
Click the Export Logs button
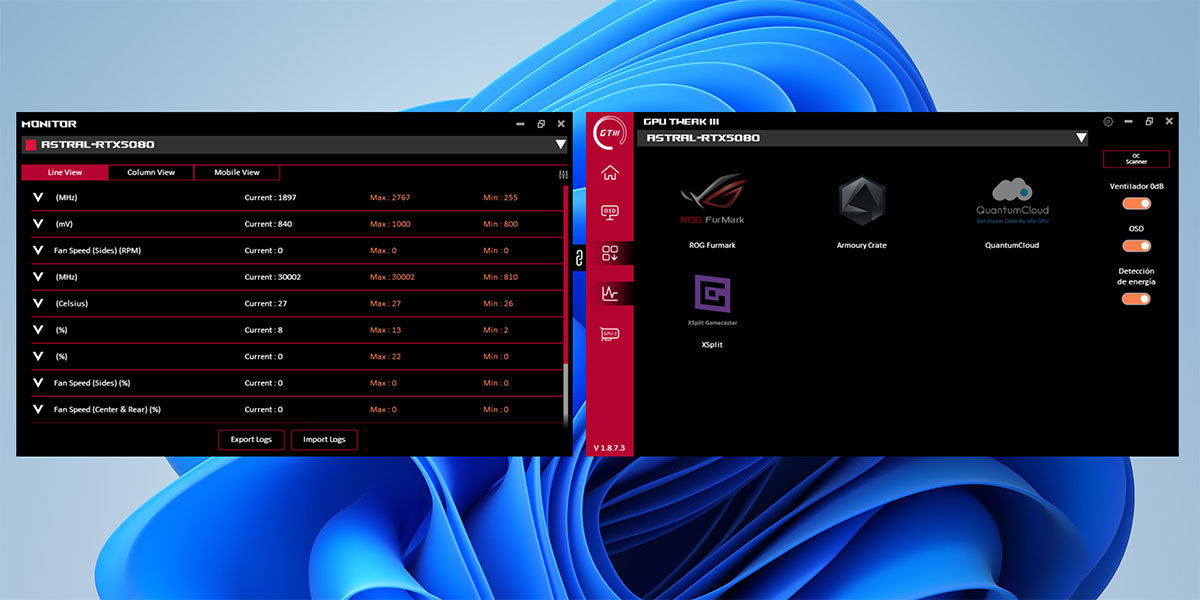point(251,439)
